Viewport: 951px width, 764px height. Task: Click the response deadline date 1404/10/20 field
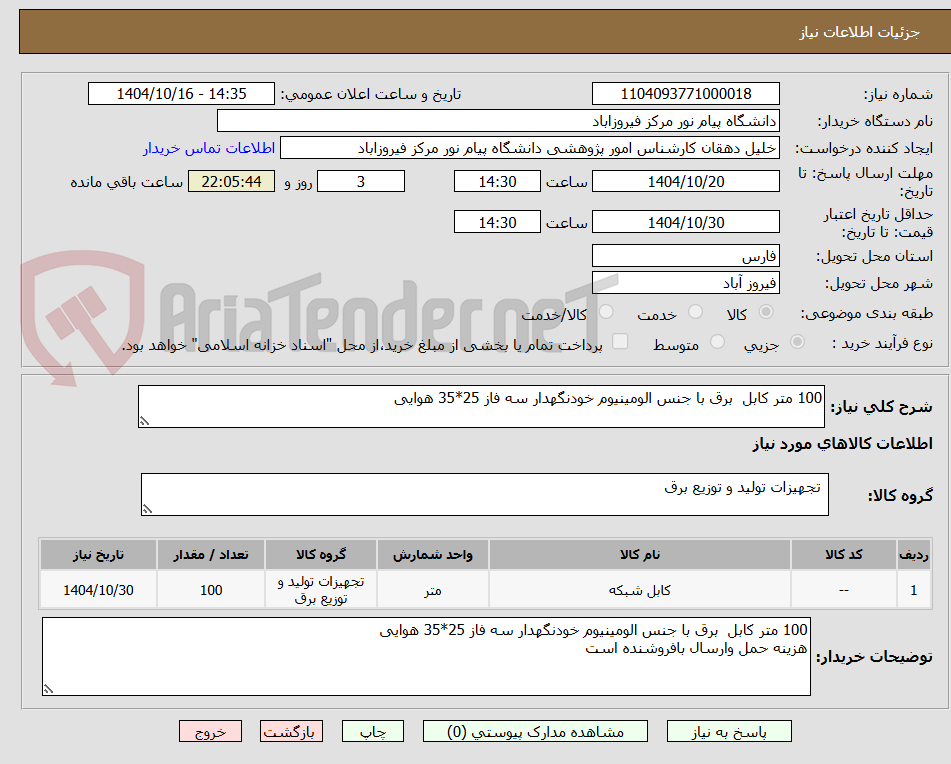tap(685, 181)
